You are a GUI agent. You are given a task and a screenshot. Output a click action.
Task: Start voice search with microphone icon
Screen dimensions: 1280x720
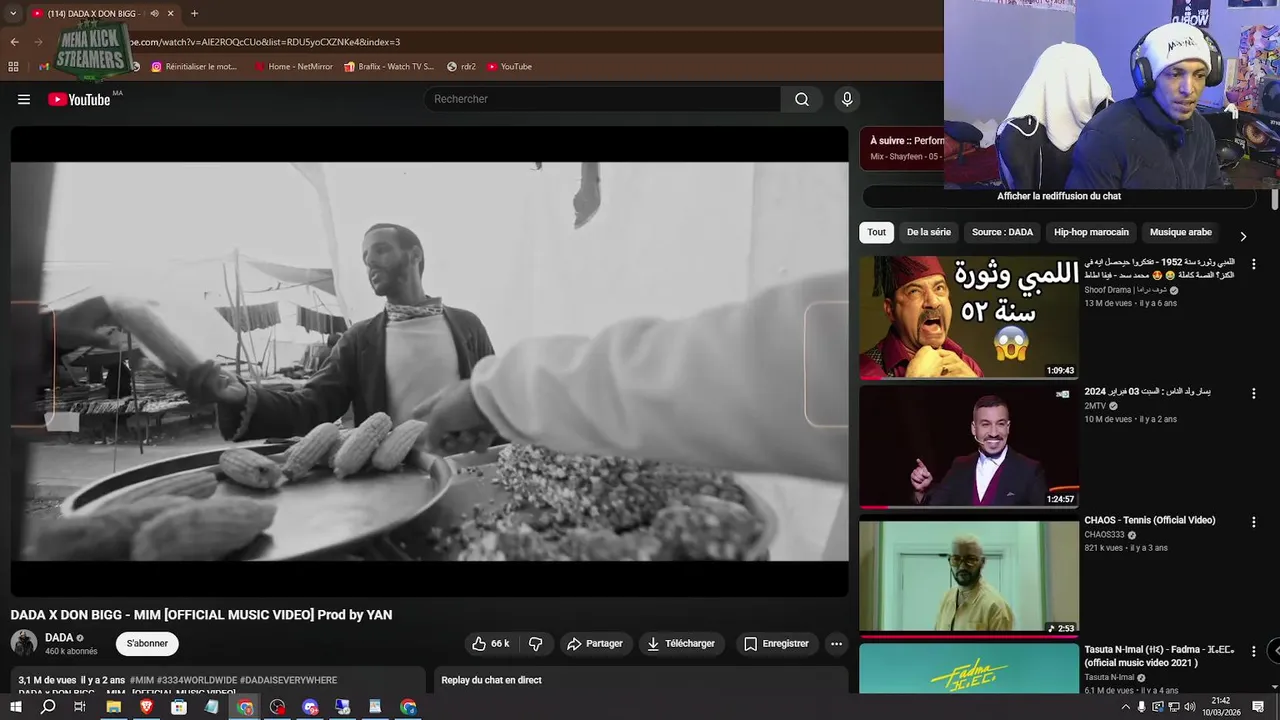pyautogui.click(x=847, y=99)
